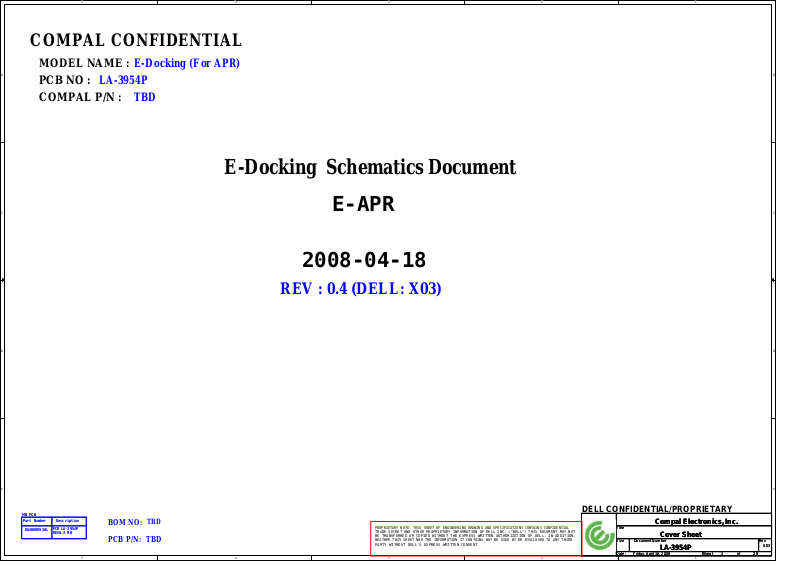The height and width of the screenshot is (566, 800).
Task: Select 'TBD' value next to PCB P/N
Action: [x=154, y=539]
